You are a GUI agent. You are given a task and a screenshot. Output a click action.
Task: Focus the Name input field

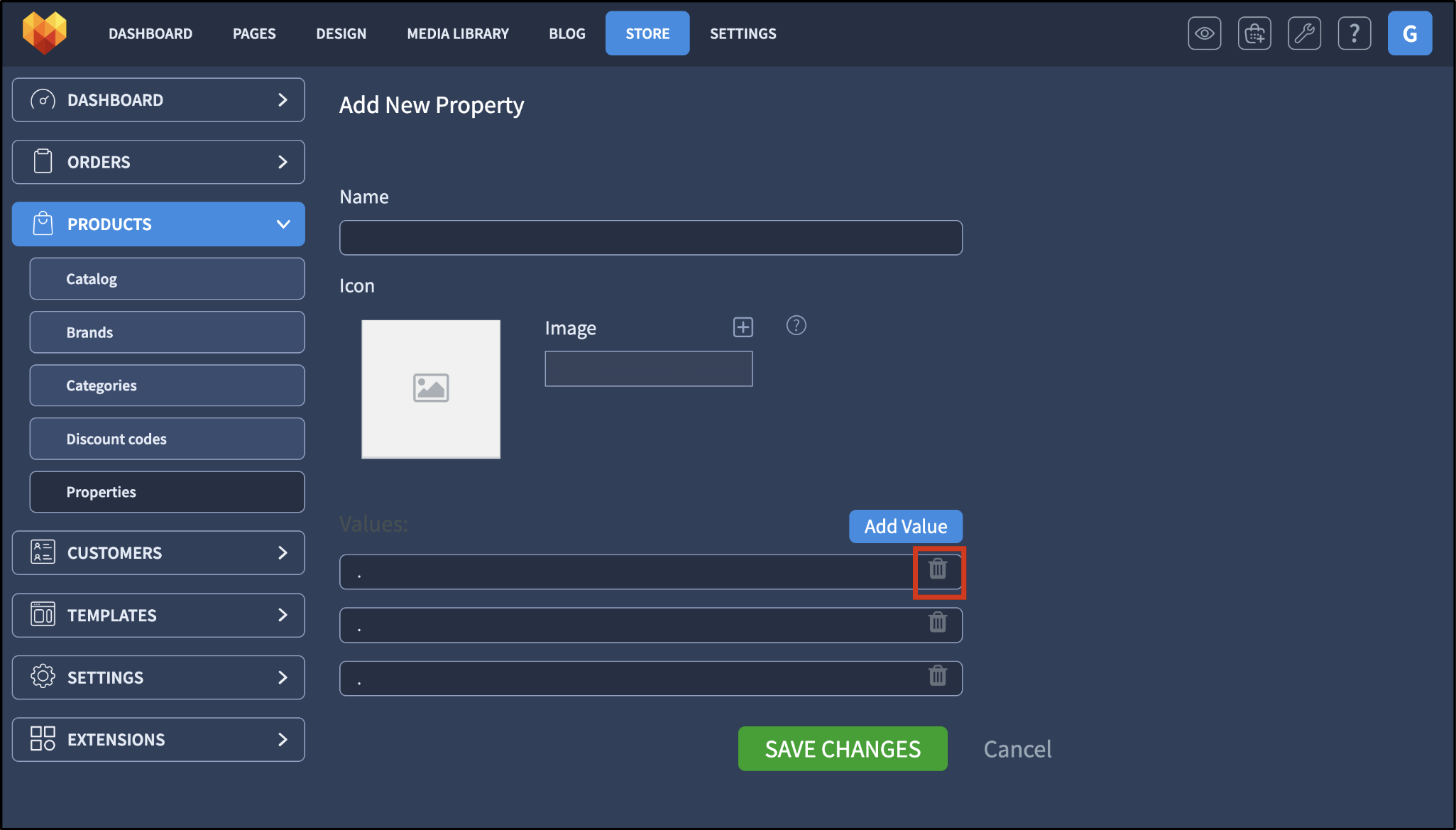click(651, 238)
